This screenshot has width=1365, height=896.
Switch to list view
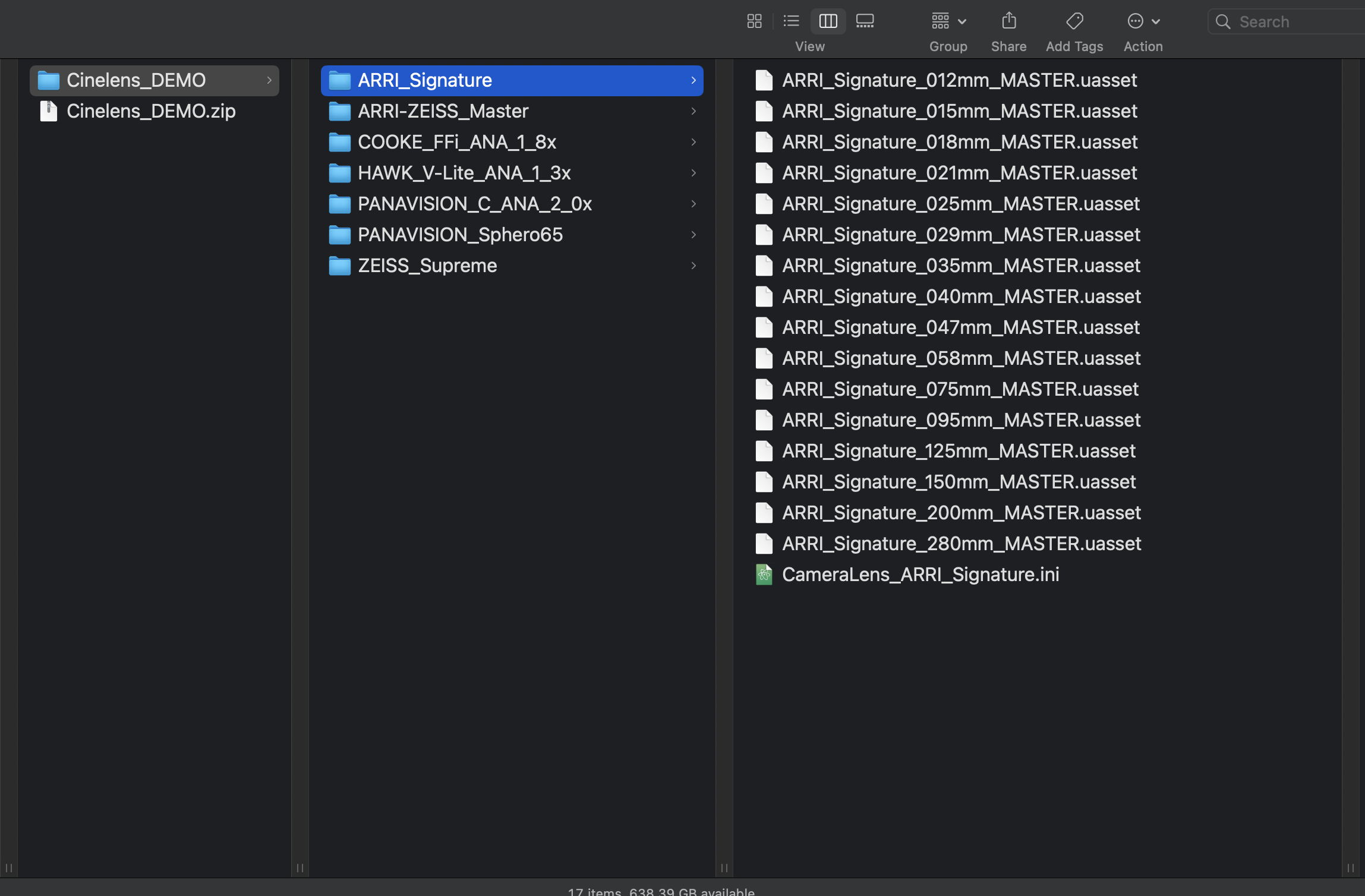(791, 21)
